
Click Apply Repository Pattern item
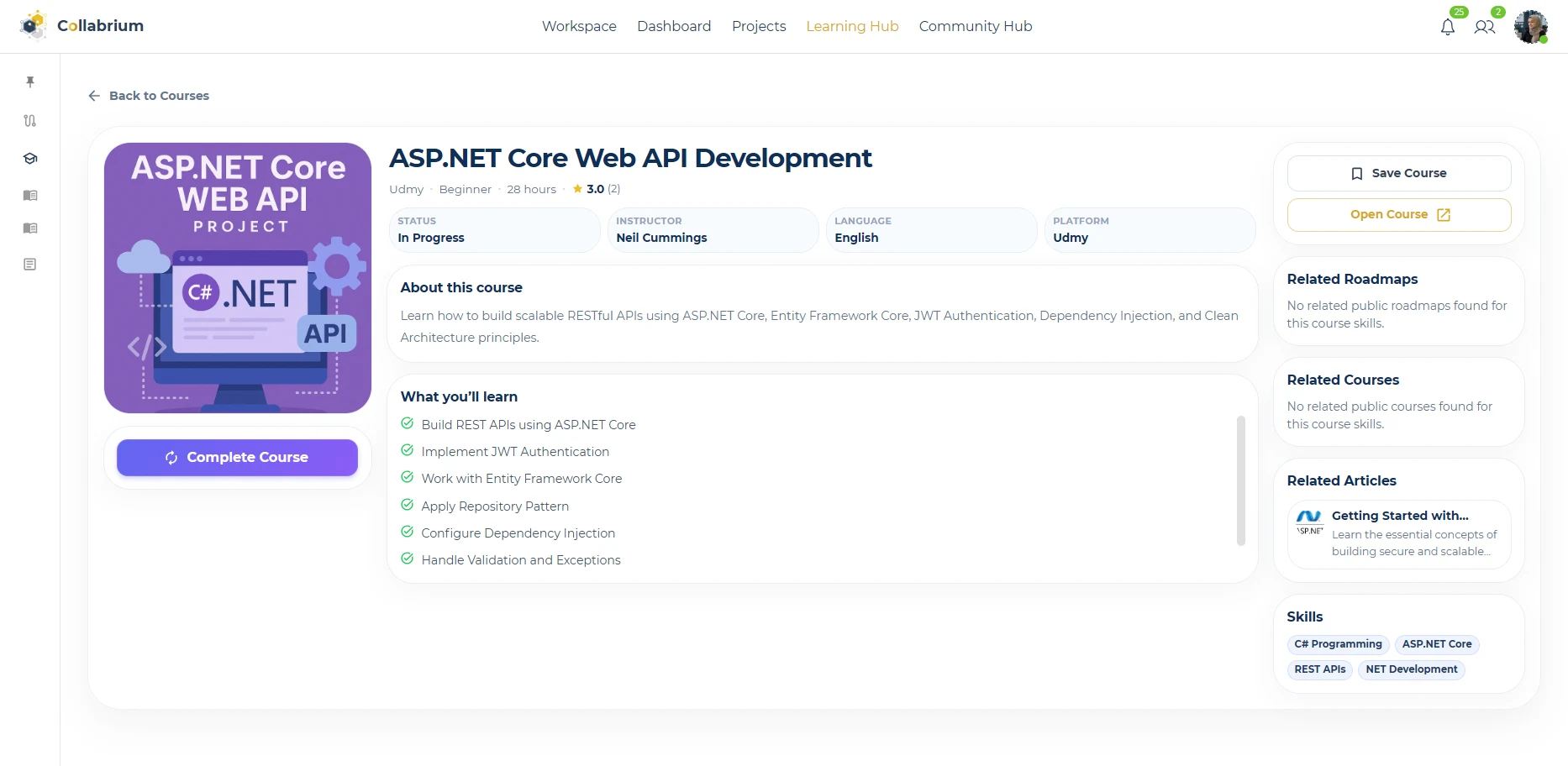(495, 506)
